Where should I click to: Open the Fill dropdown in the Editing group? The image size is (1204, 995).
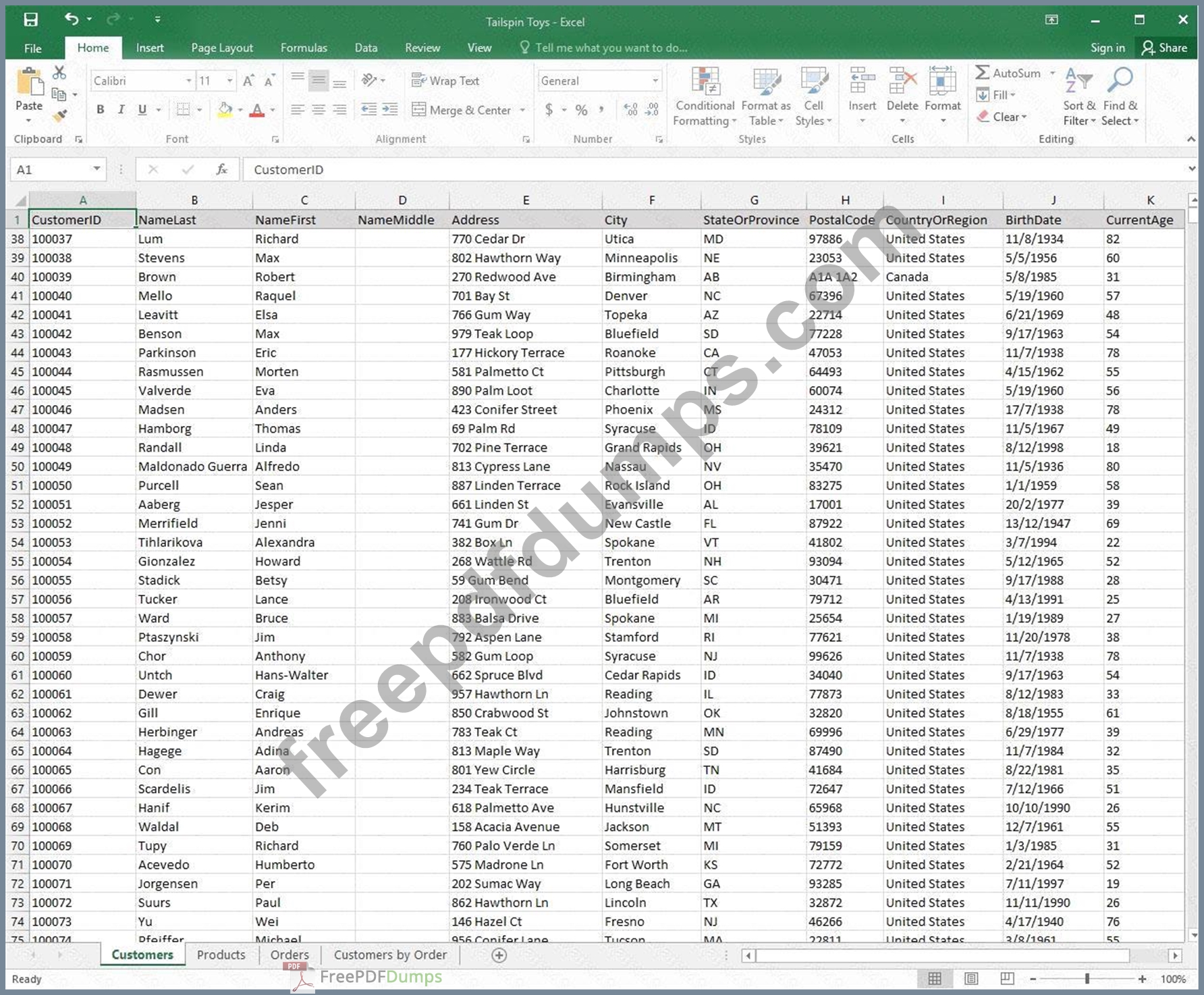click(996, 95)
